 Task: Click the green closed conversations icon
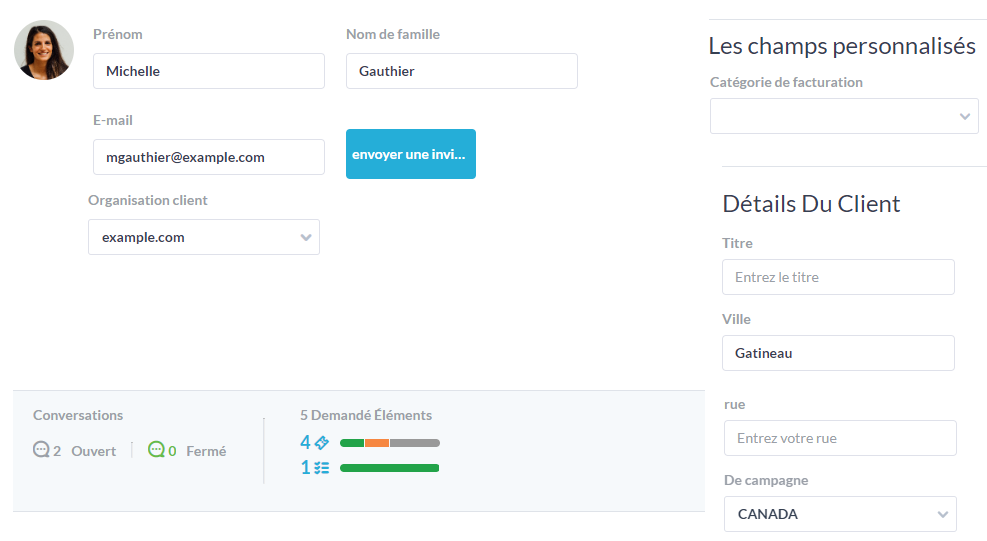point(156,450)
